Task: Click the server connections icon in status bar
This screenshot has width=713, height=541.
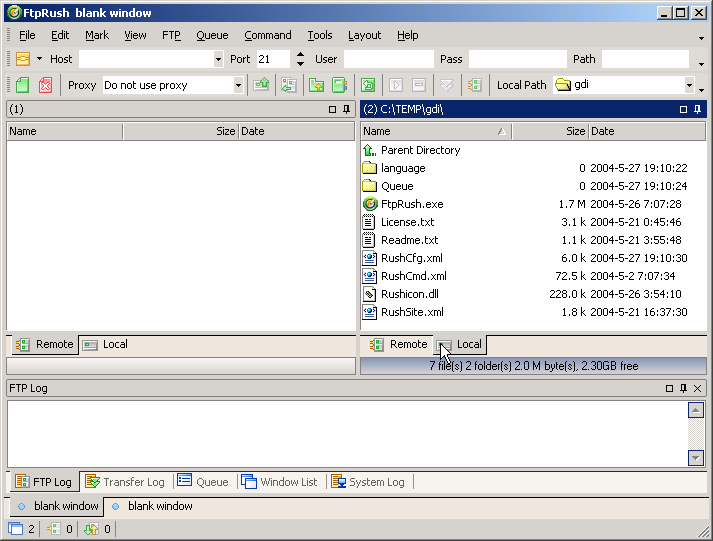Action: pyautogui.click(x=54, y=529)
